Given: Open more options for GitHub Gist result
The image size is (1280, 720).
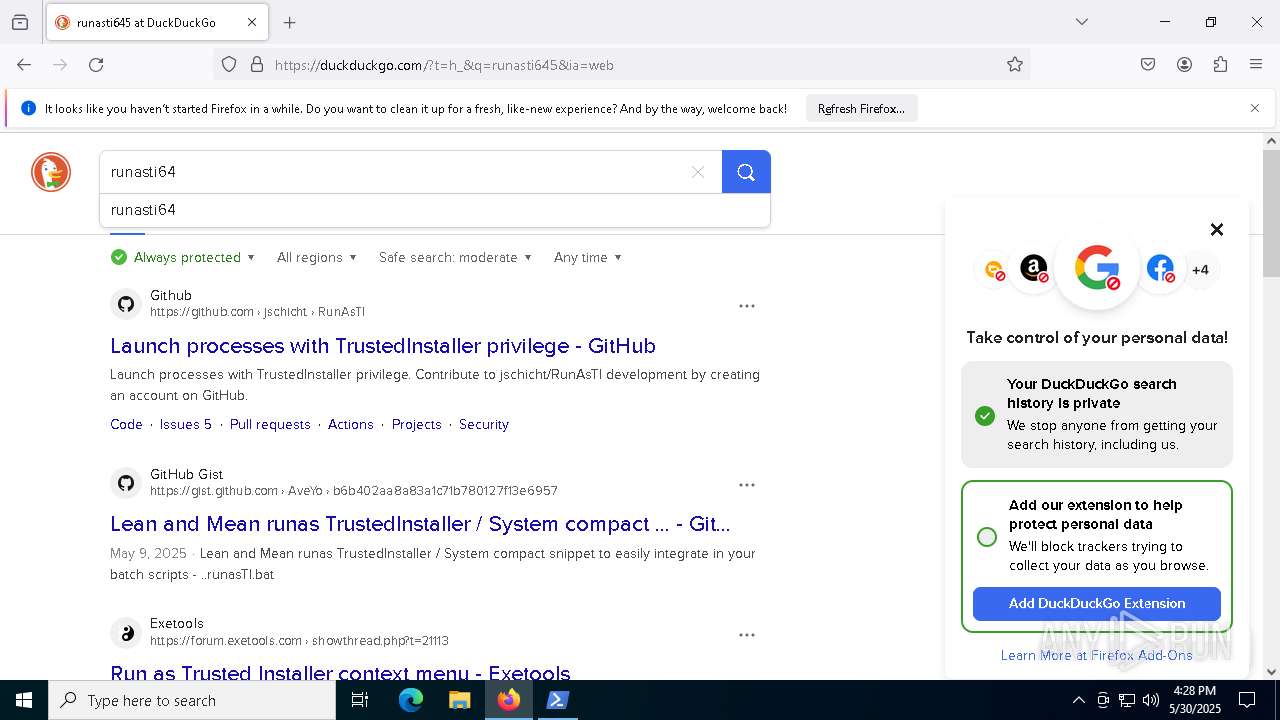Looking at the screenshot, I should click(747, 485).
